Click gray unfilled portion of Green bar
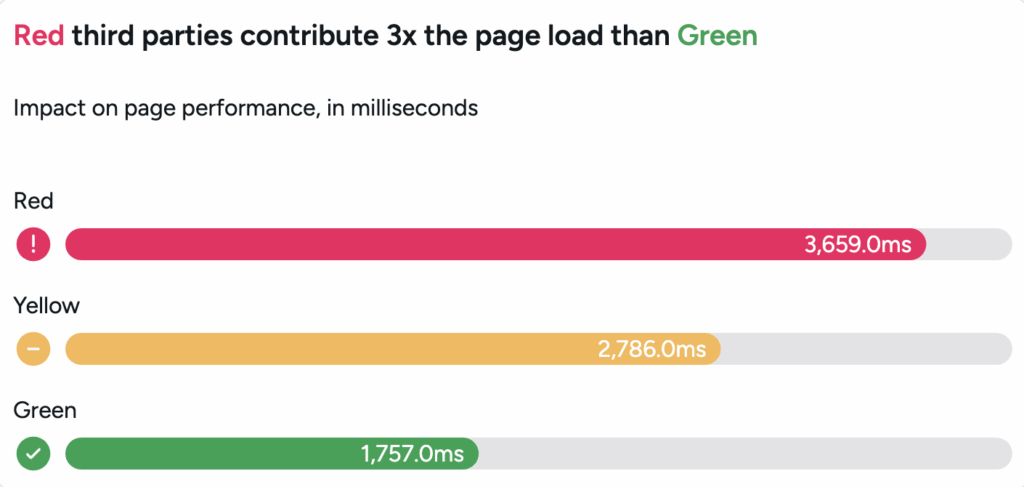This screenshot has width=1024, height=487. coord(745,453)
